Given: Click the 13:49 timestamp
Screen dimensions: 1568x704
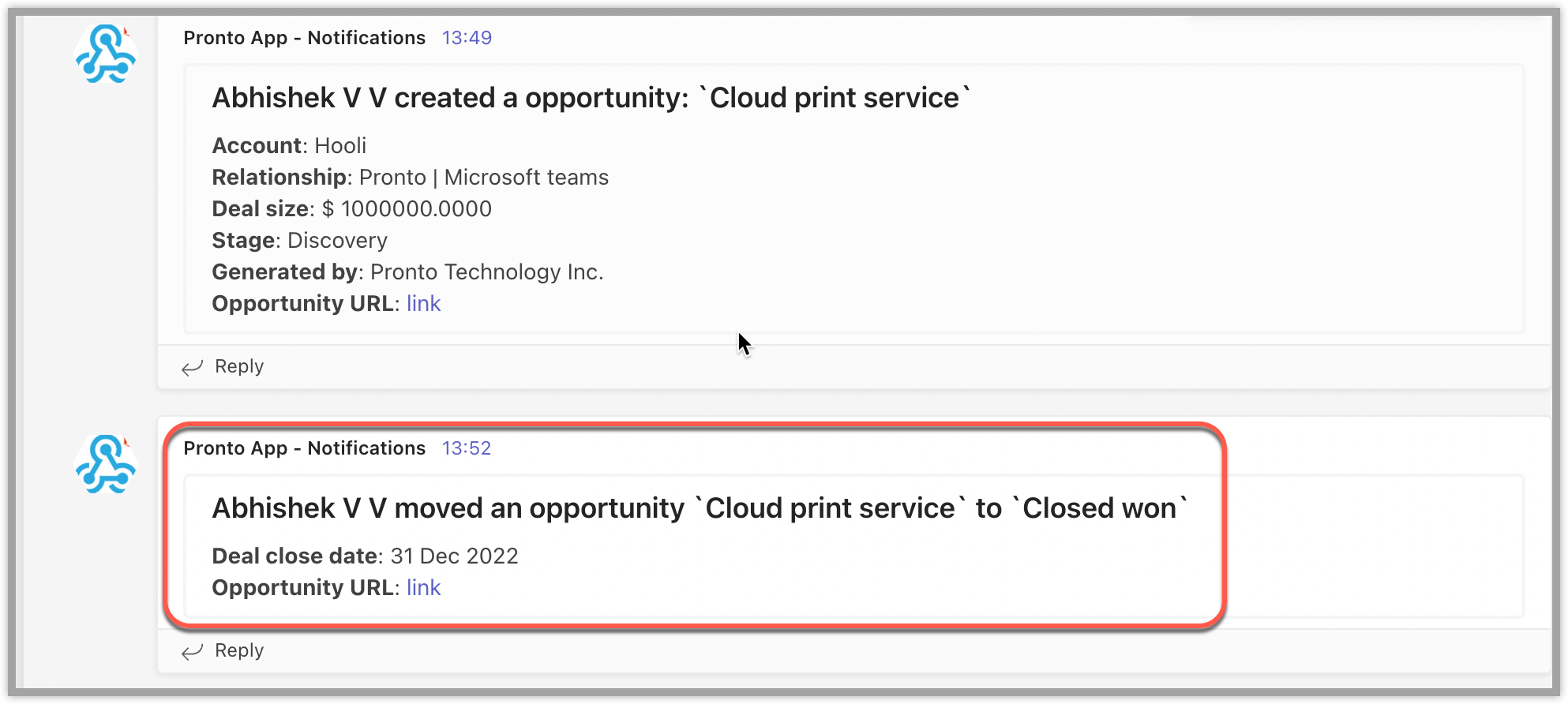Looking at the screenshot, I should [467, 38].
